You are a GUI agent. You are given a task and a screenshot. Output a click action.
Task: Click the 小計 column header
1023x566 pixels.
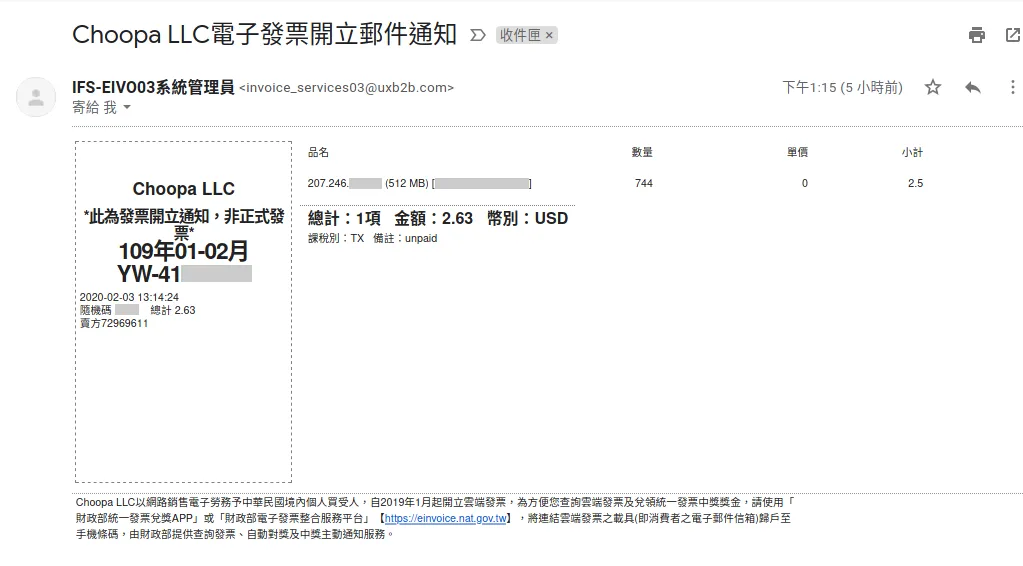point(911,152)
